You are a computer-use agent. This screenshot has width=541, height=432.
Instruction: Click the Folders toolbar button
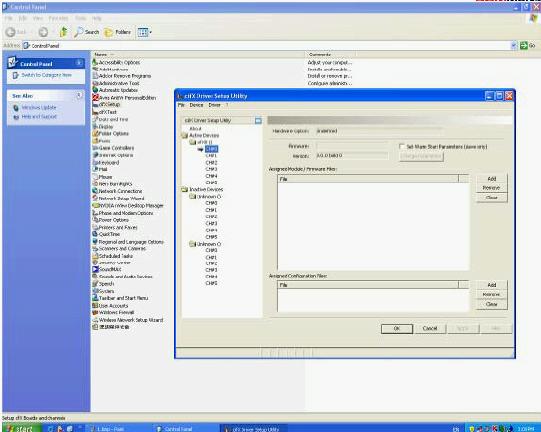(x=118, y=32)
